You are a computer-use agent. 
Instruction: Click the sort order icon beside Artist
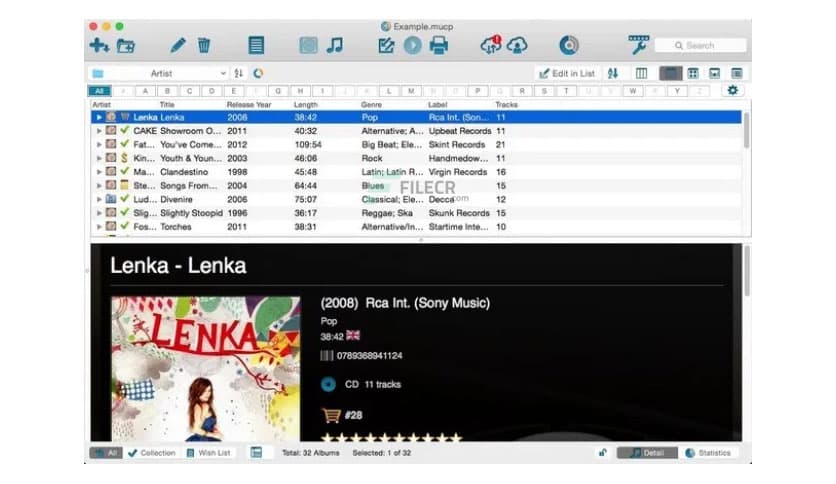pyautogui.click(x=239, y=73)
